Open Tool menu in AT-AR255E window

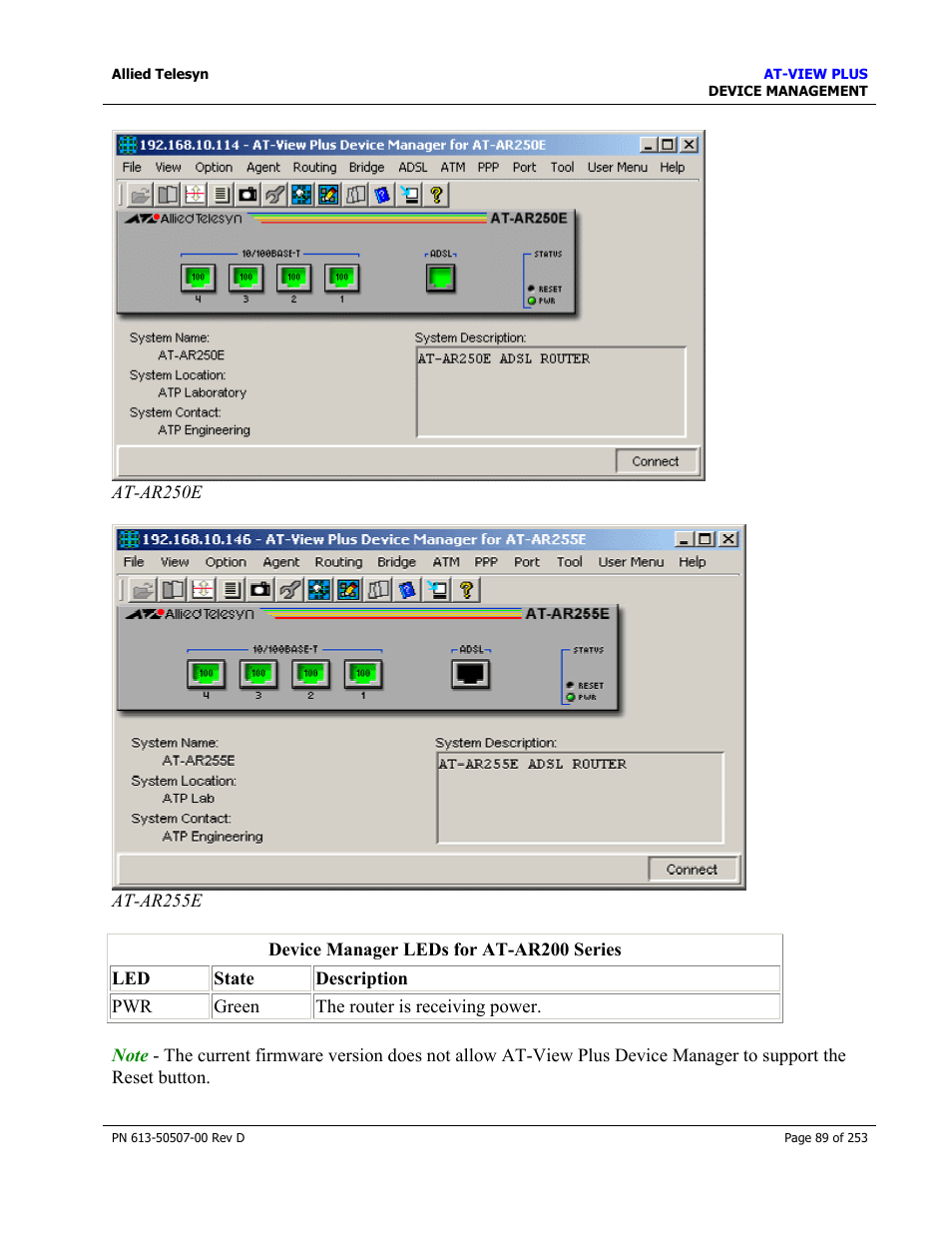tap(569, 562)
